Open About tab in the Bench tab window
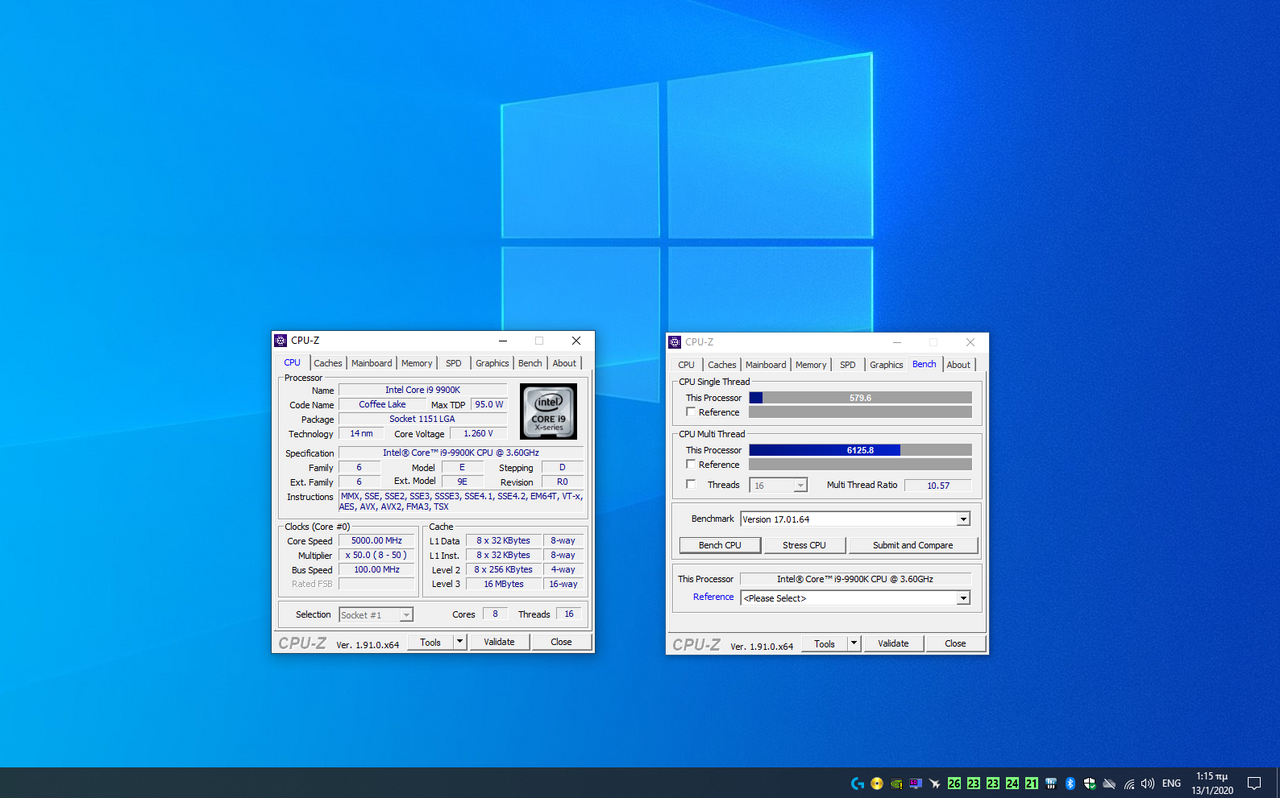 958,365
